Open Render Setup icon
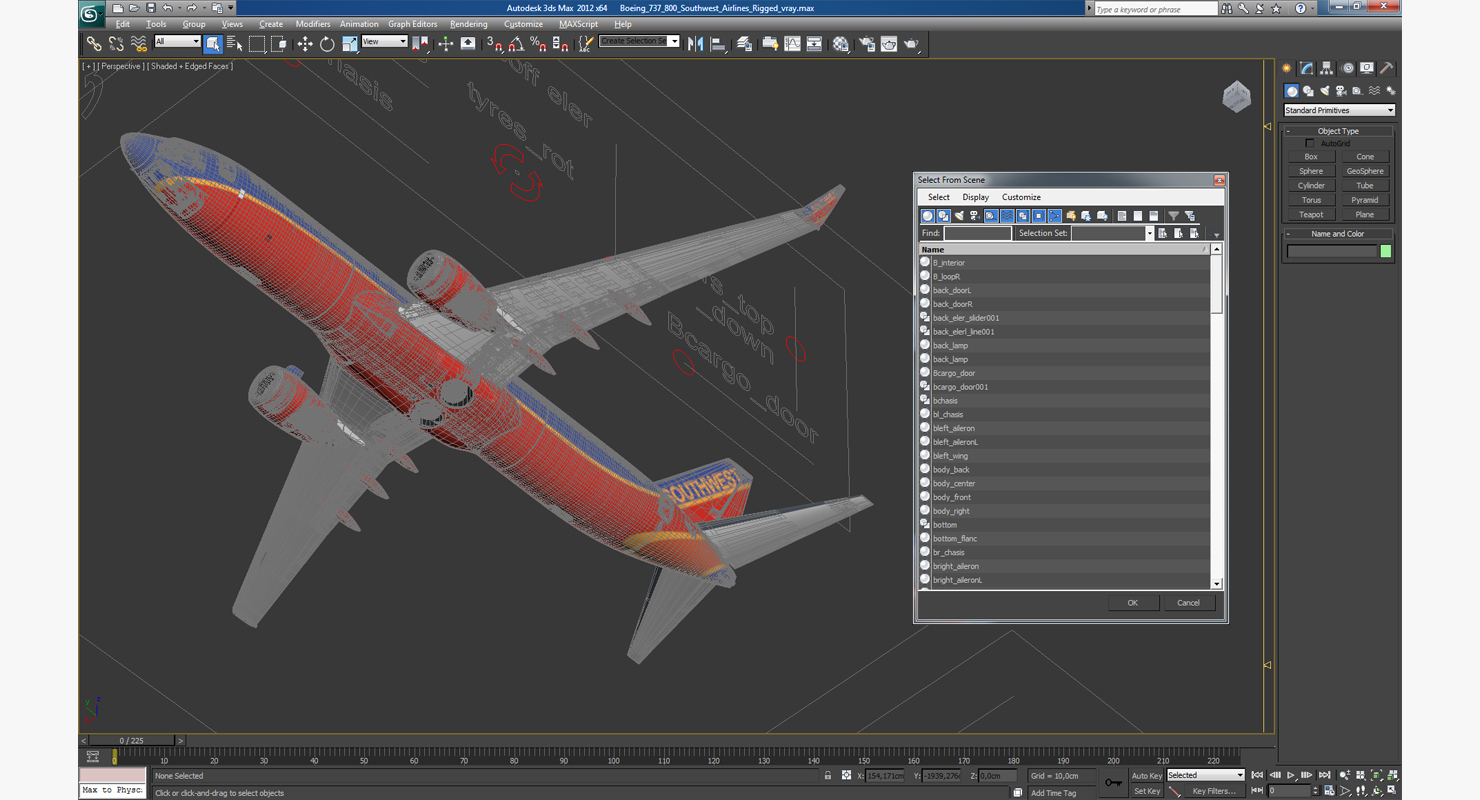This screenshot has height=800, width=1480. tap(866, 43)
